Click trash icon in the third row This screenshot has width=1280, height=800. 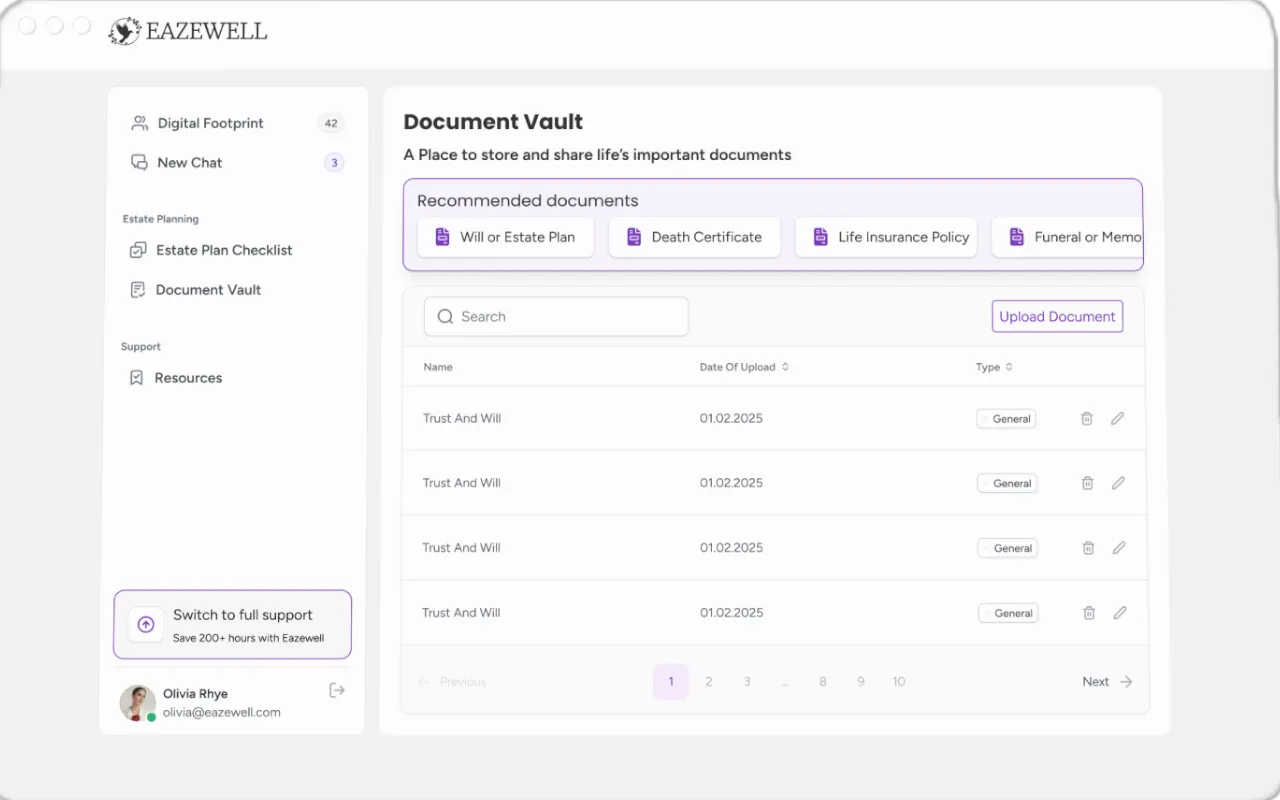pos(1088,548)
